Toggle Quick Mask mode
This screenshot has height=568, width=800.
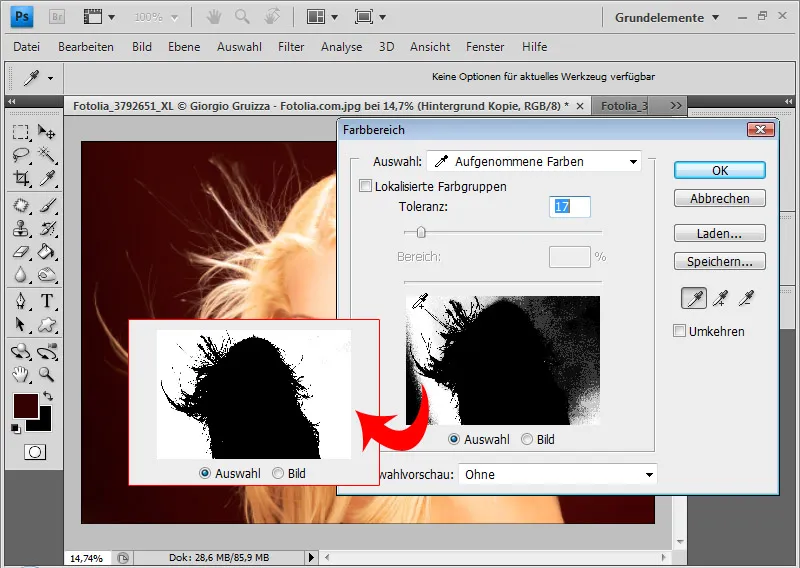tap(35, 452)
